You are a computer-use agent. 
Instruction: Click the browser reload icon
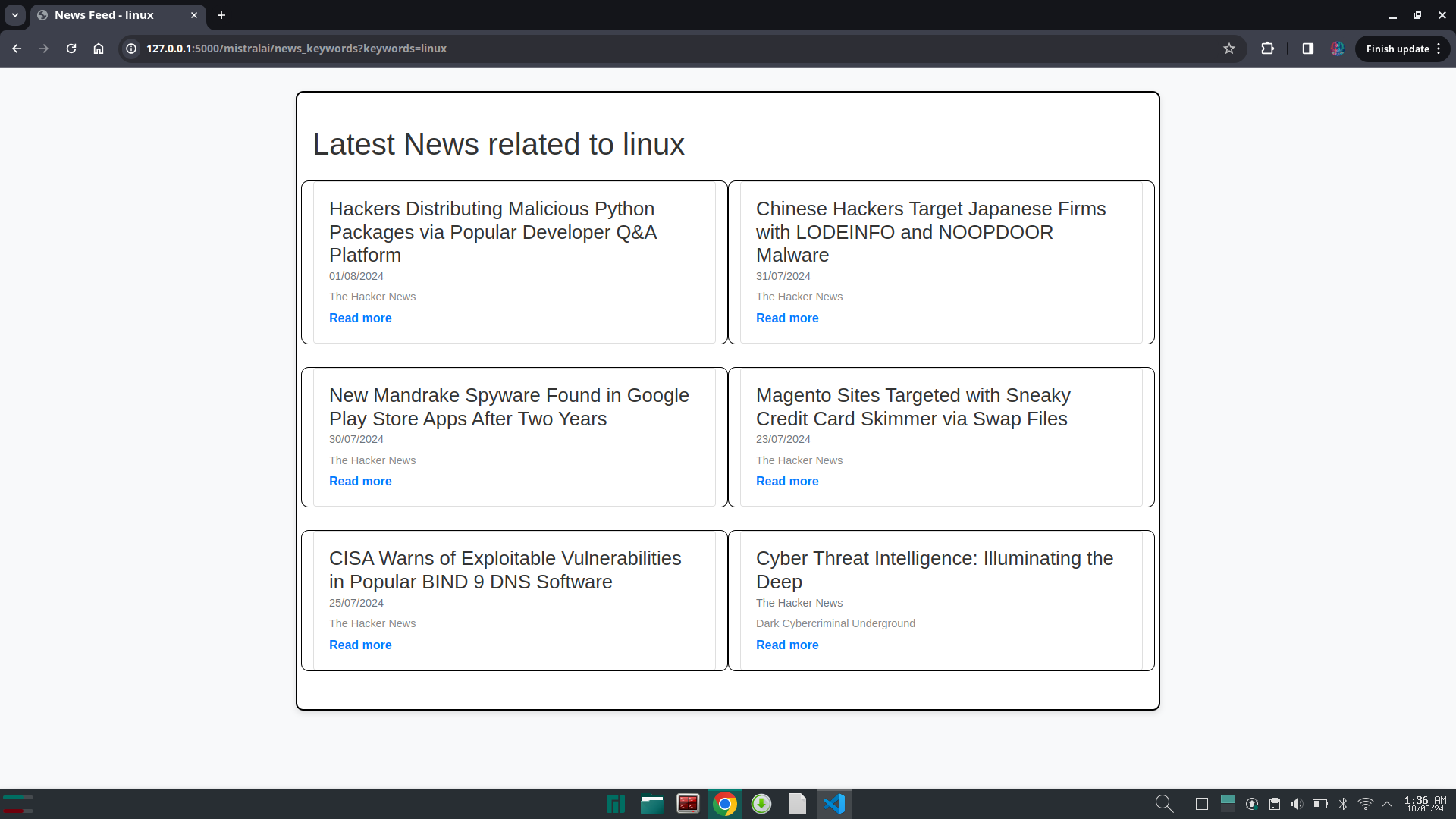(71, 49)
